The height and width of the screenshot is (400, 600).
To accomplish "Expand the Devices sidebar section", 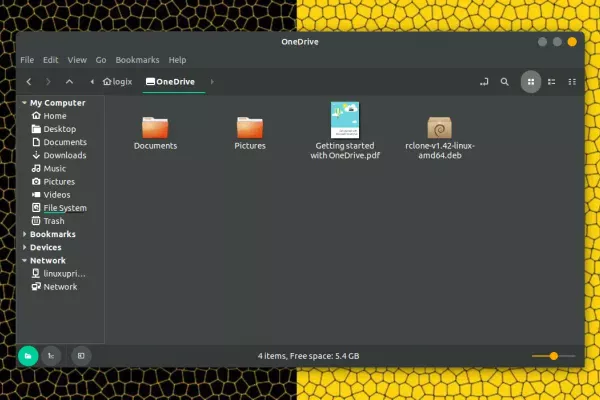I will [x=24, y=247].
